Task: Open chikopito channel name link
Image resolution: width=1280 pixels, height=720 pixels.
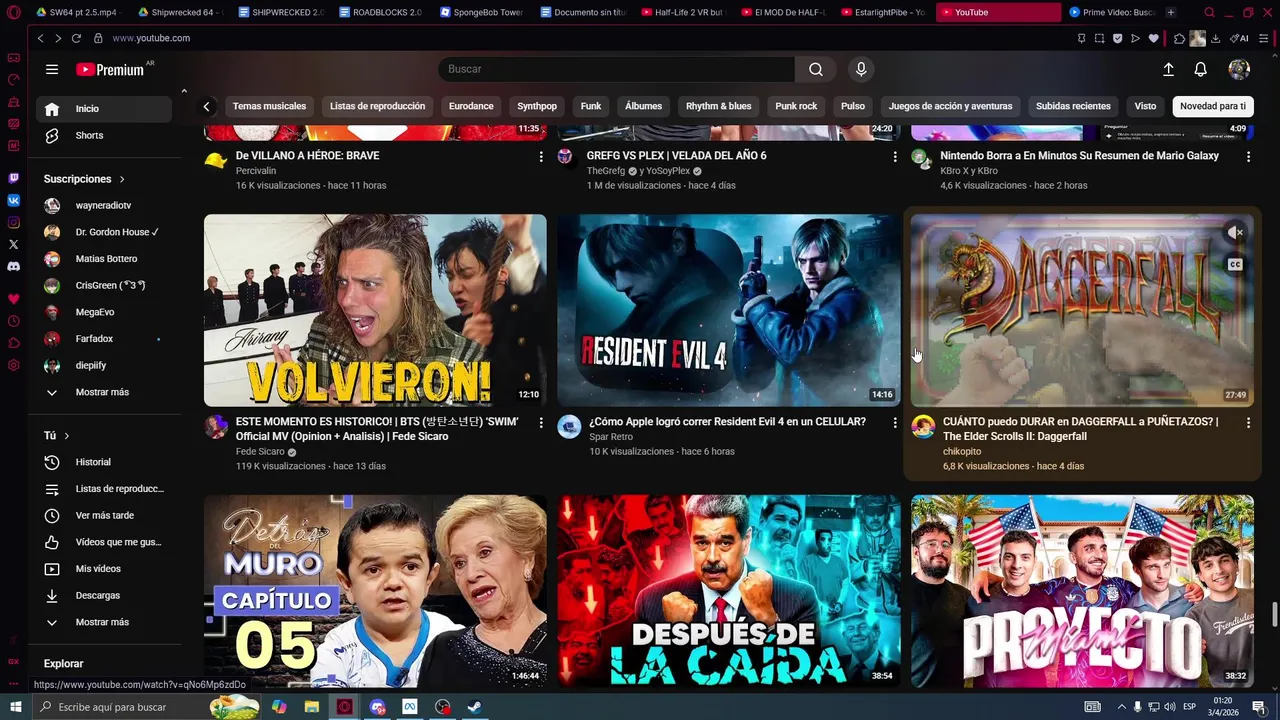Action: click(x=962, y=452)
